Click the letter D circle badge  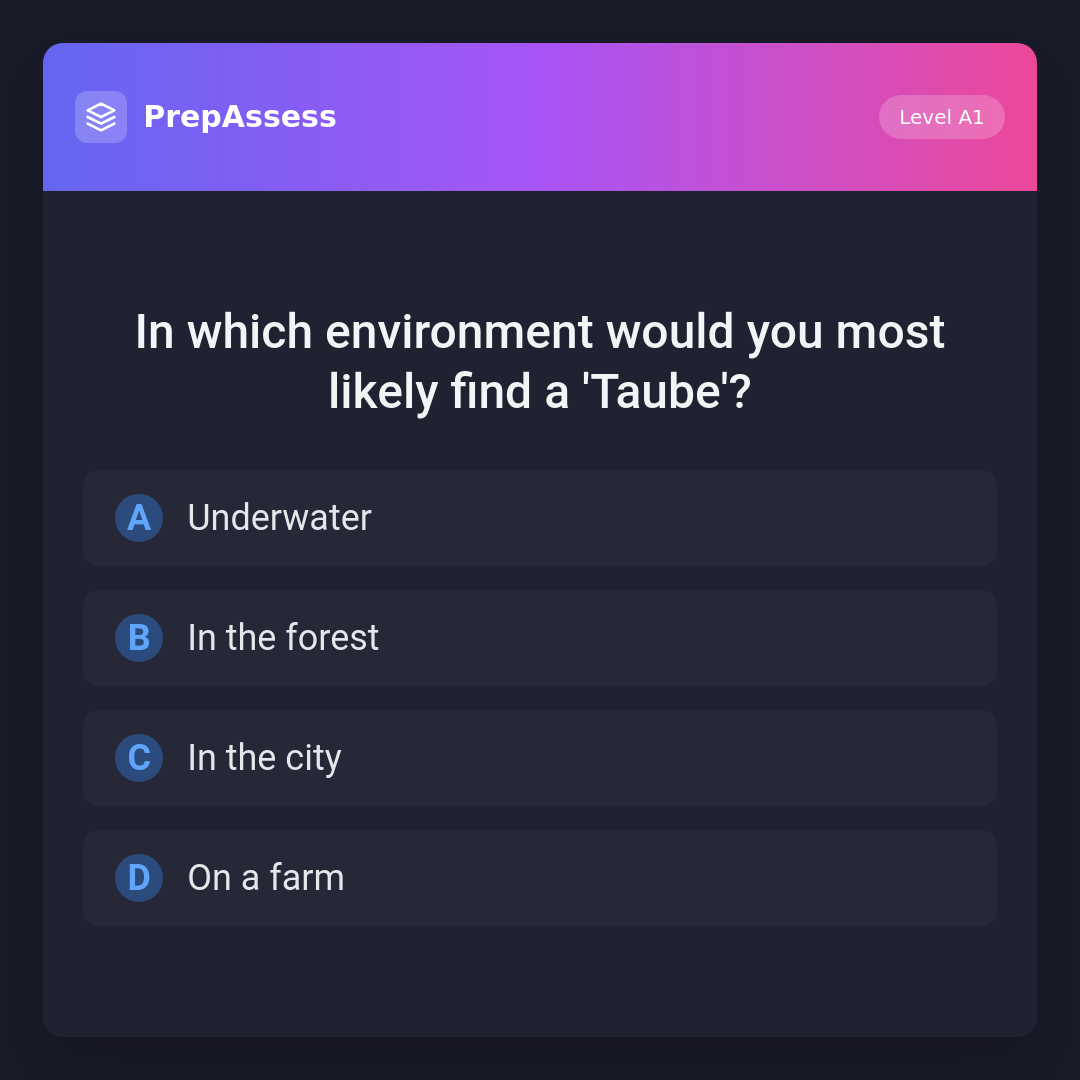pyautogui.click(x=139, y=878)
